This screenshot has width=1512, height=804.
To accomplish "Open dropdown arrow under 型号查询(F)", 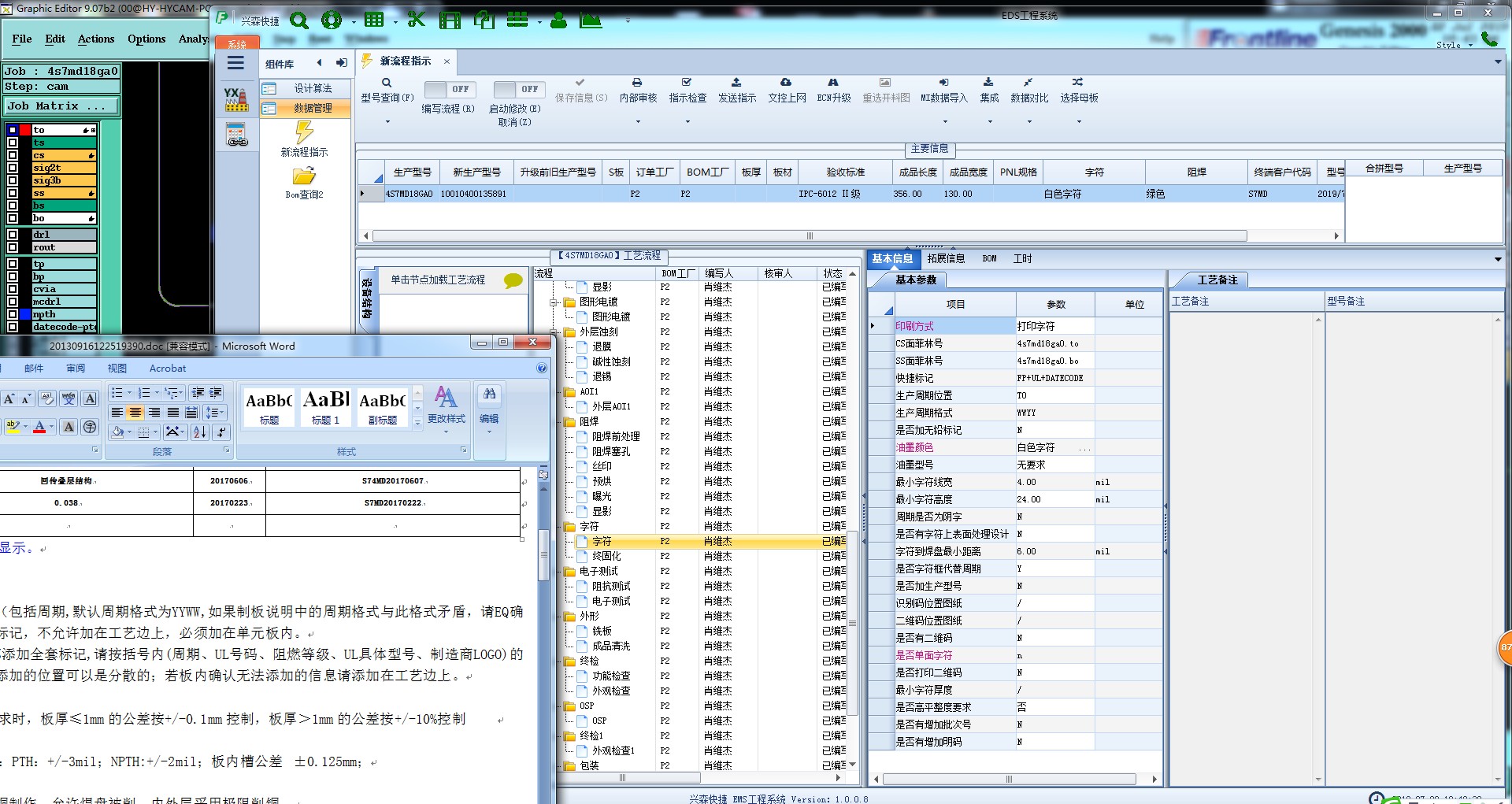I will coord(387,122).
